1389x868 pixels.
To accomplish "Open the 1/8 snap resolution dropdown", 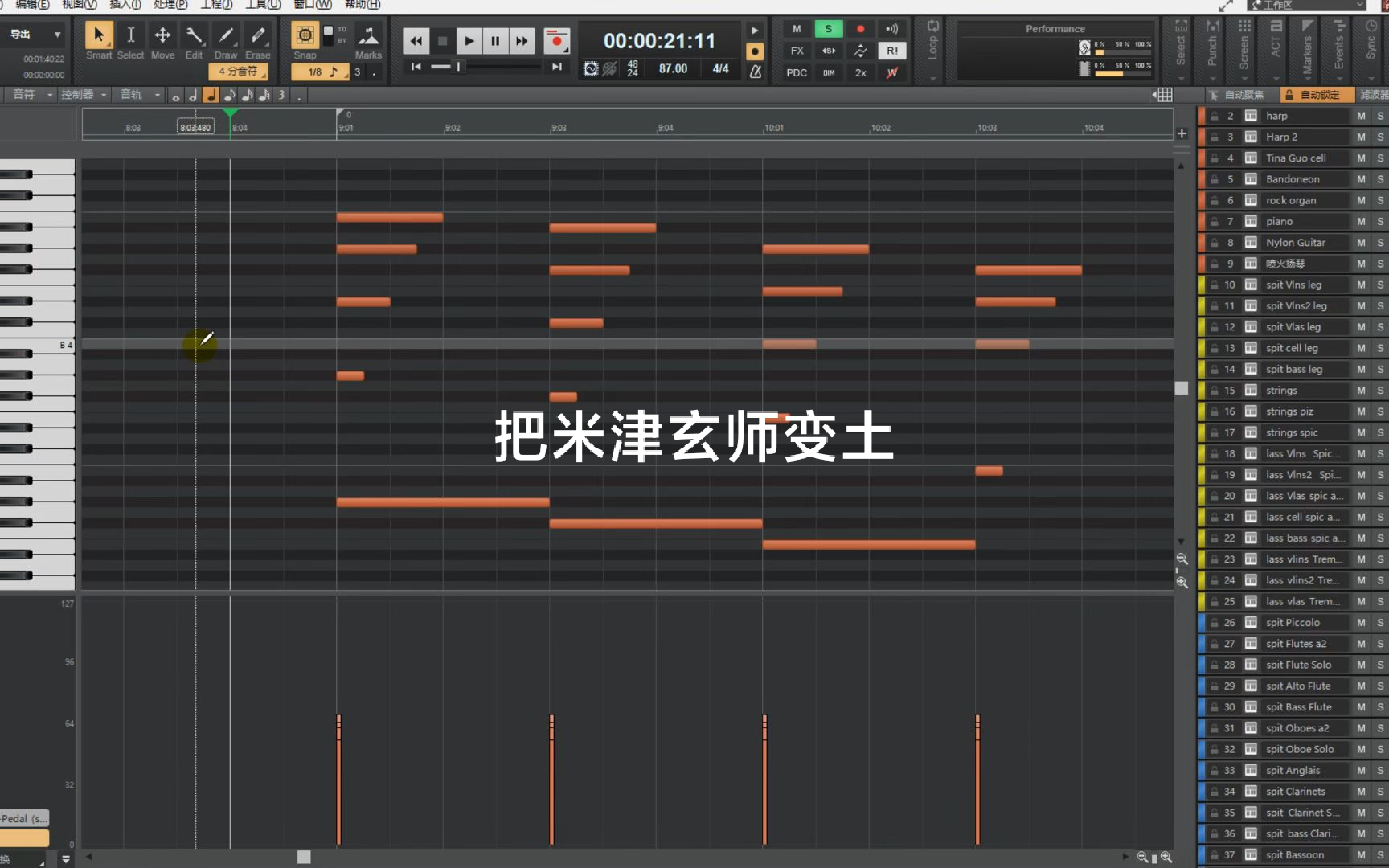I will click(x=319, y=72).
